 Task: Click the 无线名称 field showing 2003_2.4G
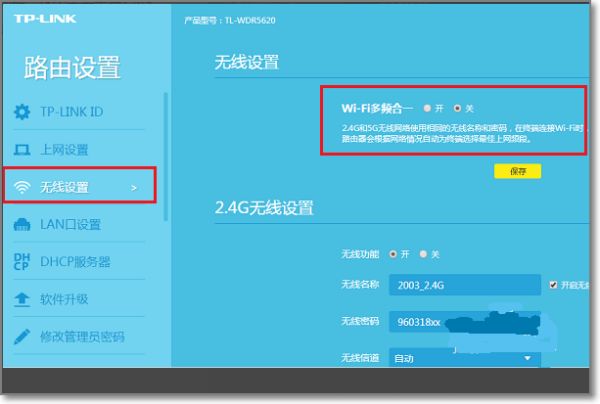465,285
